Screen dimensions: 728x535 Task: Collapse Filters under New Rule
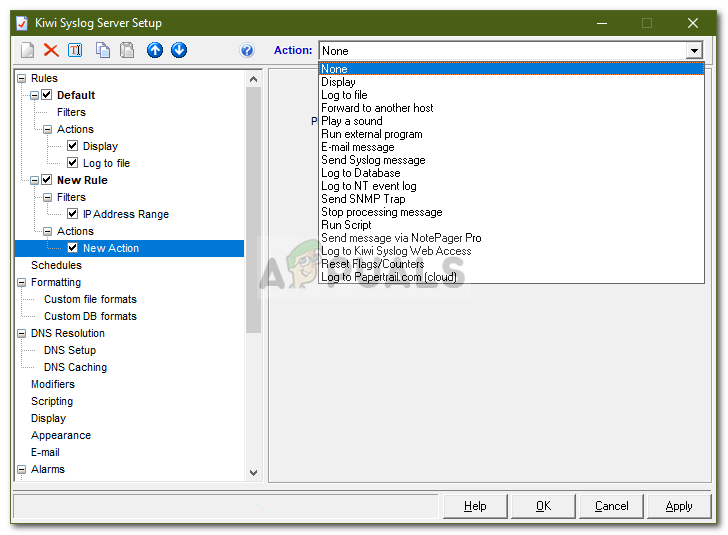pyautogui.click(x=47, y=197)
